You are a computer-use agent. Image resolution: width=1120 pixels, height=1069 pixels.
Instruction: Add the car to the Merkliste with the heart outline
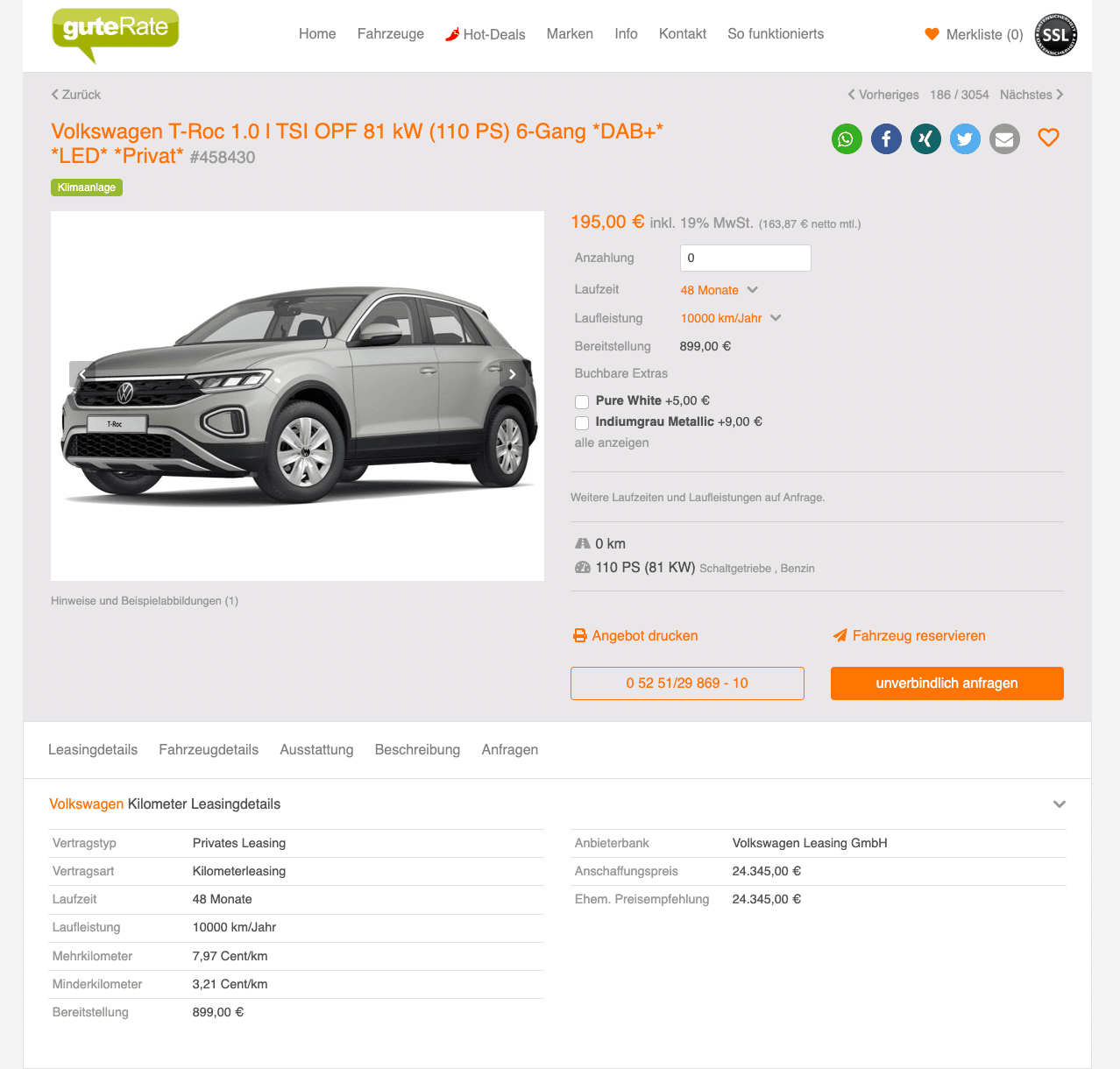click(1048, 138)
